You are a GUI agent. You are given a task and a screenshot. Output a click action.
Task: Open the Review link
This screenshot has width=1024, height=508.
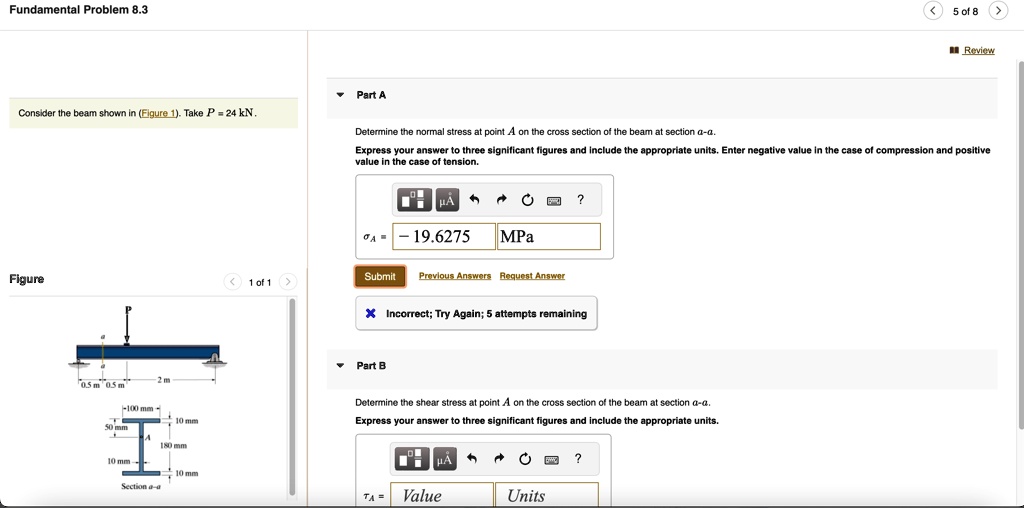(978, 50)
